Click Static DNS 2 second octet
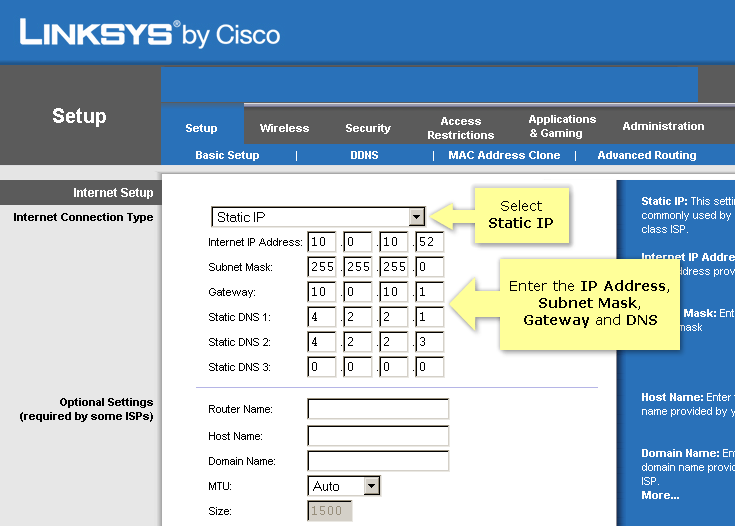The image size is (735, 526). click(x=358, y=342)
